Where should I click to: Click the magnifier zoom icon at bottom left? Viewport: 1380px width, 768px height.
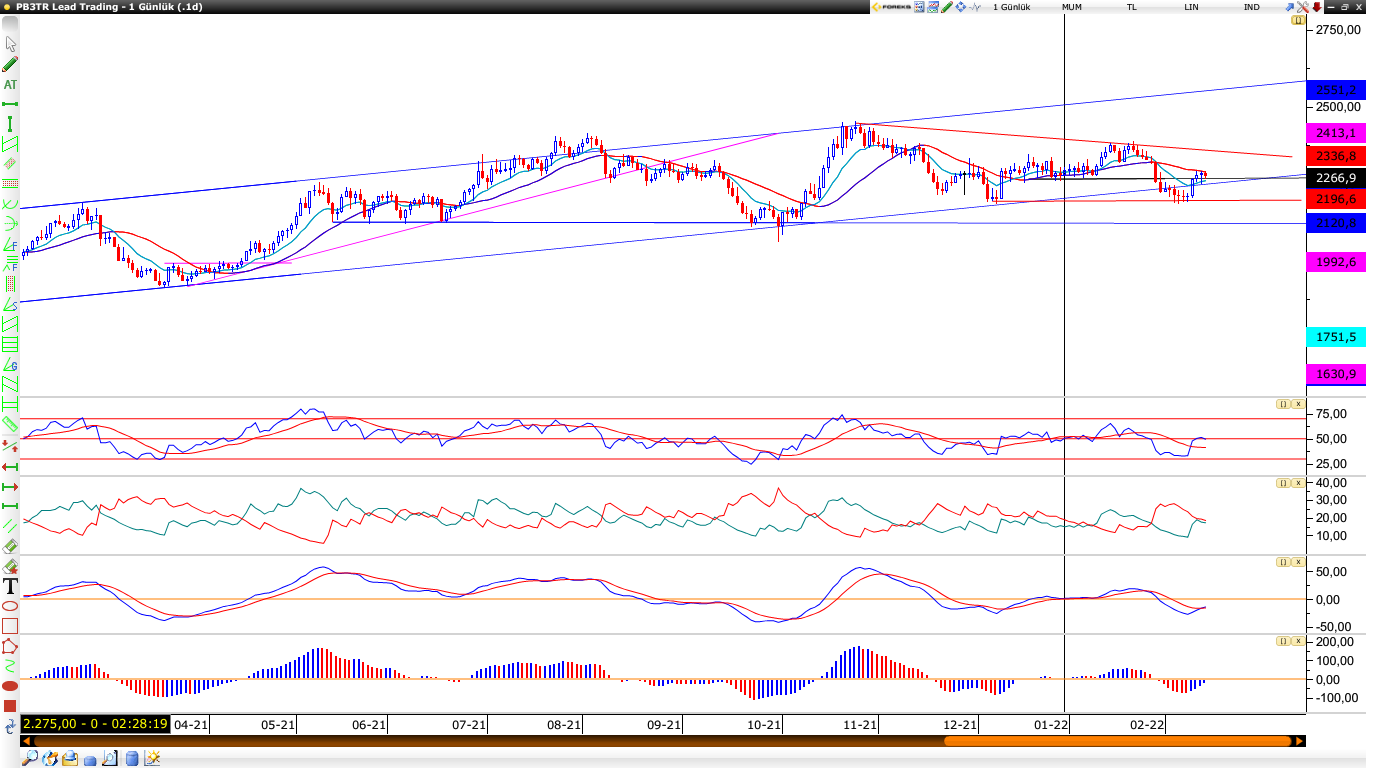pyautogui.click(x=31, y=758)
